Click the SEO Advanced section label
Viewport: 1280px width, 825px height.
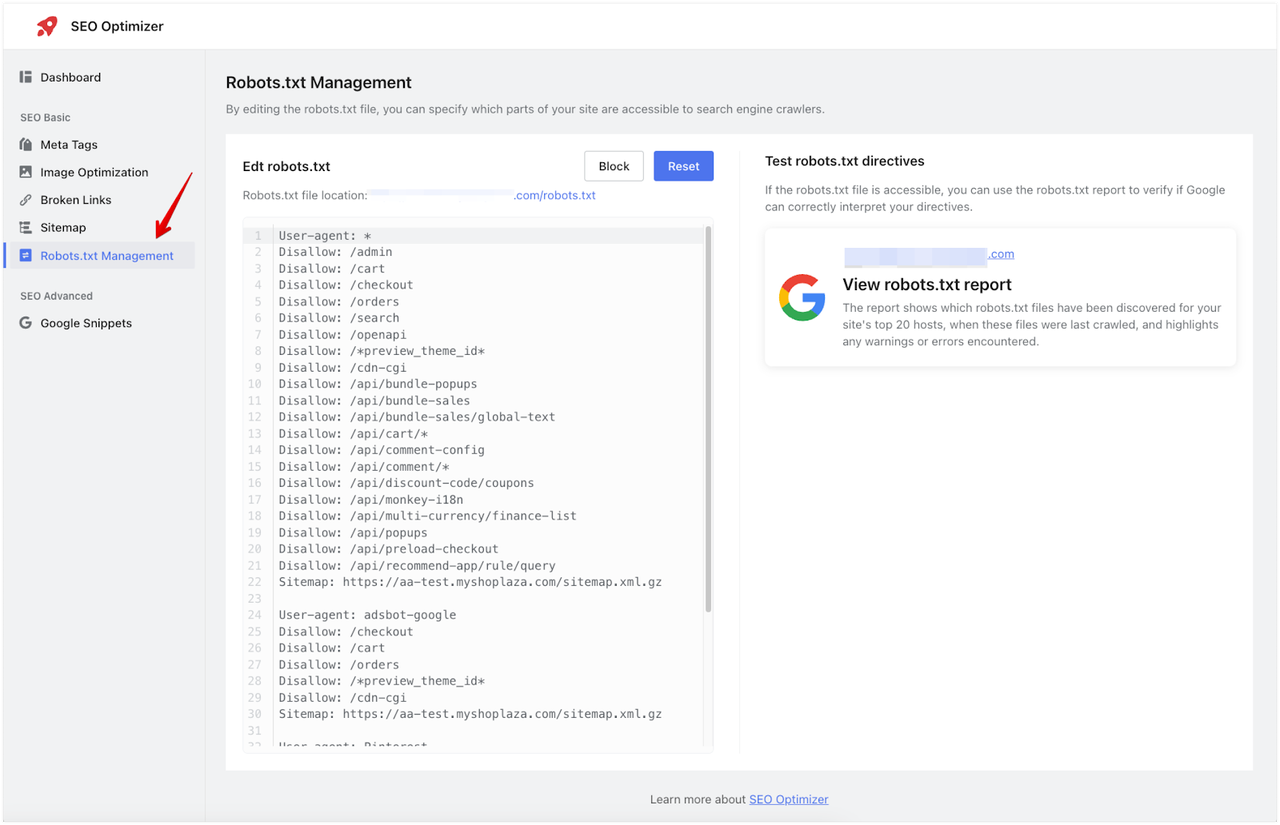(56, 296)
